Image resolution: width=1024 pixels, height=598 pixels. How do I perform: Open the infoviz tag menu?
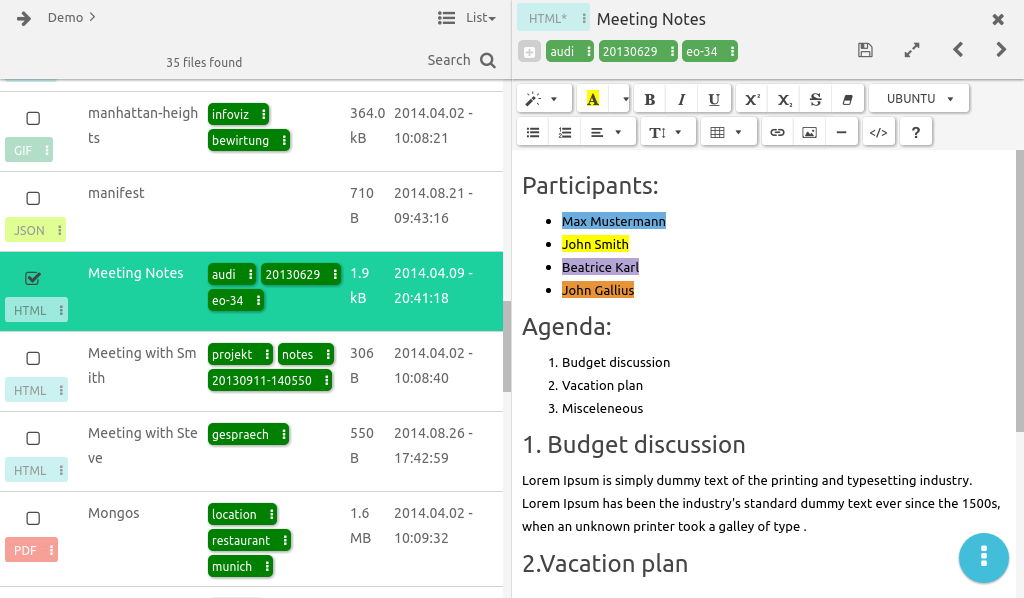[x=263, y=114]
